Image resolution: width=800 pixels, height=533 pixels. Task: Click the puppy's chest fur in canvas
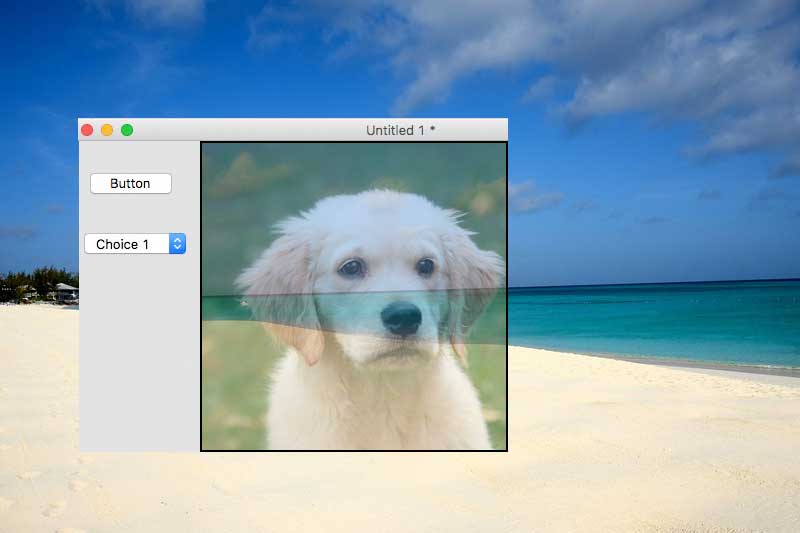(380, 410)
